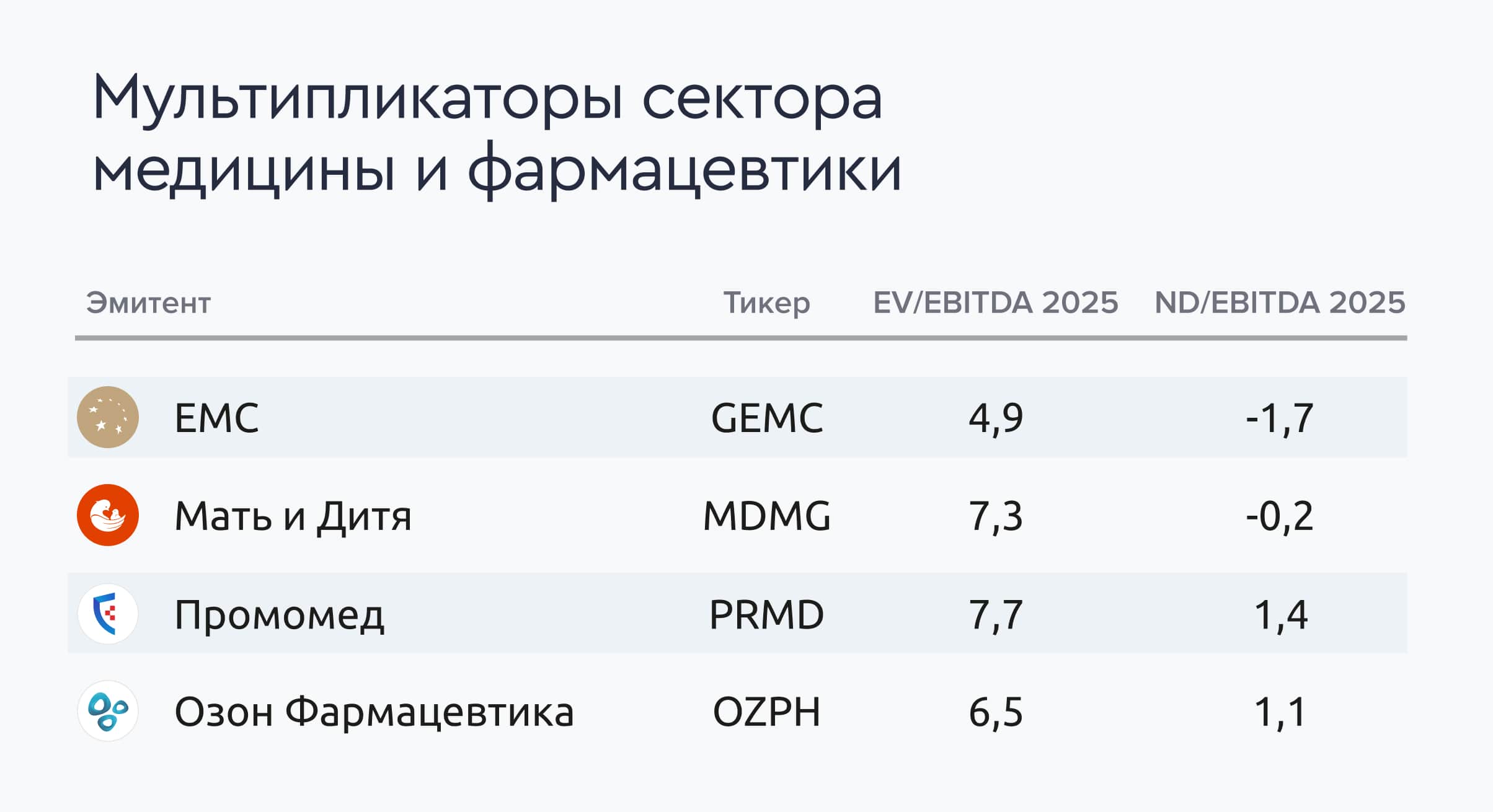Click the MDMG ticker
The height and width of the screenshot is (812, 1493).
tap(766, 516)
